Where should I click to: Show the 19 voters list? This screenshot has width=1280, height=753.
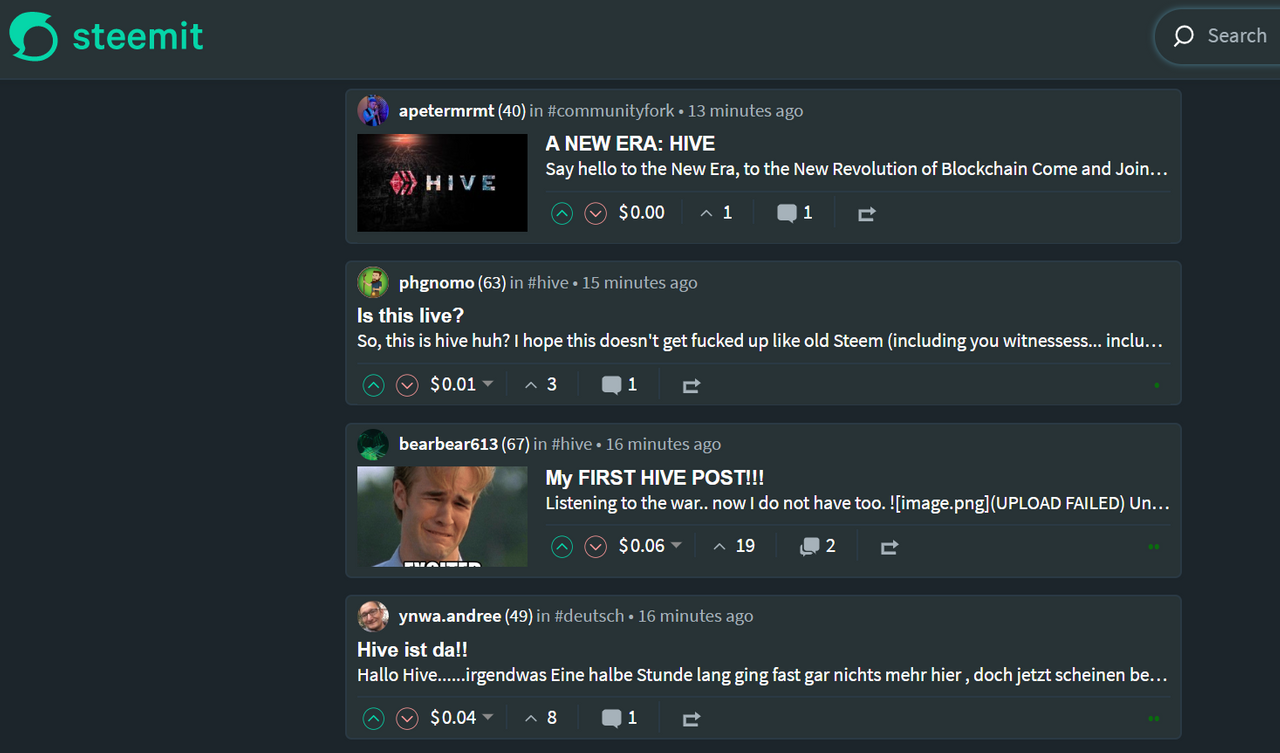coord(734,545)
